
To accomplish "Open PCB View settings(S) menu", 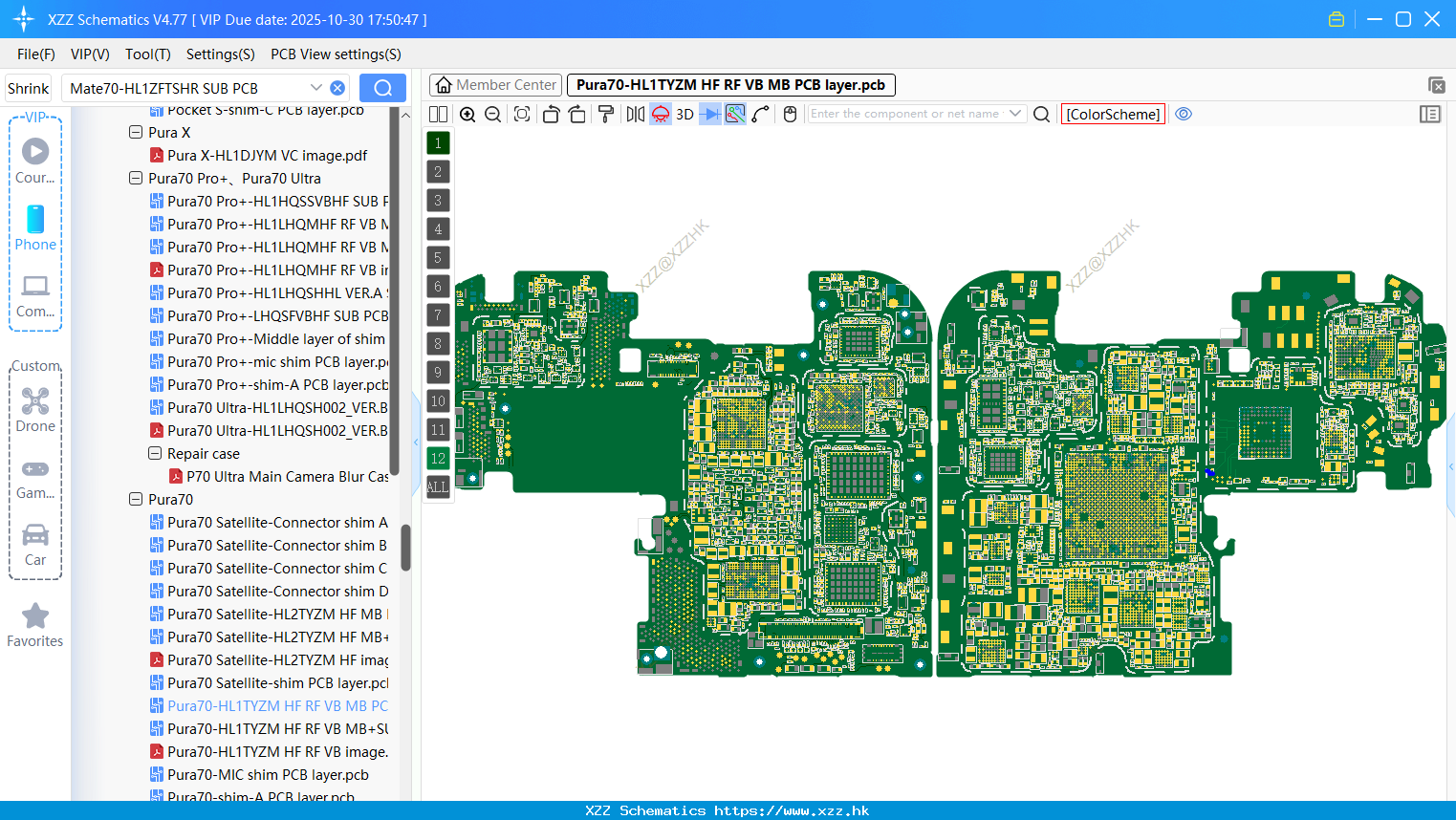I will pos(336,54).
